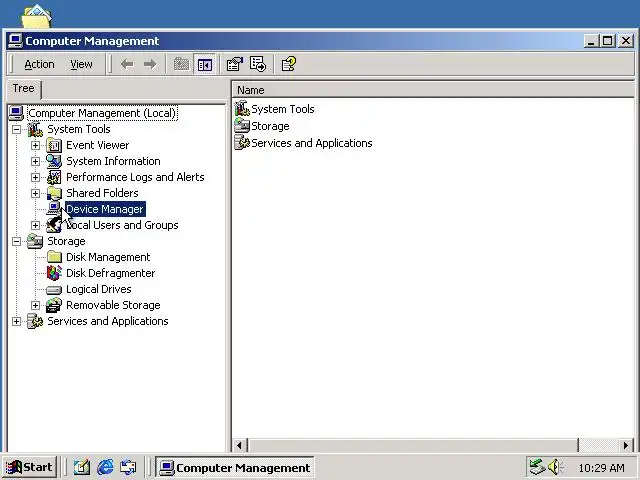Select Services and Applications text, right pane
Viewport: 640px width, 480px height.
[x=312, y=143]
